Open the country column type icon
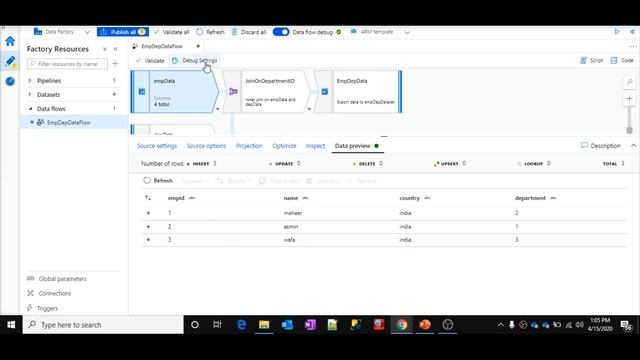The width and height of the screenshot is (640, 360). [427, 198]
